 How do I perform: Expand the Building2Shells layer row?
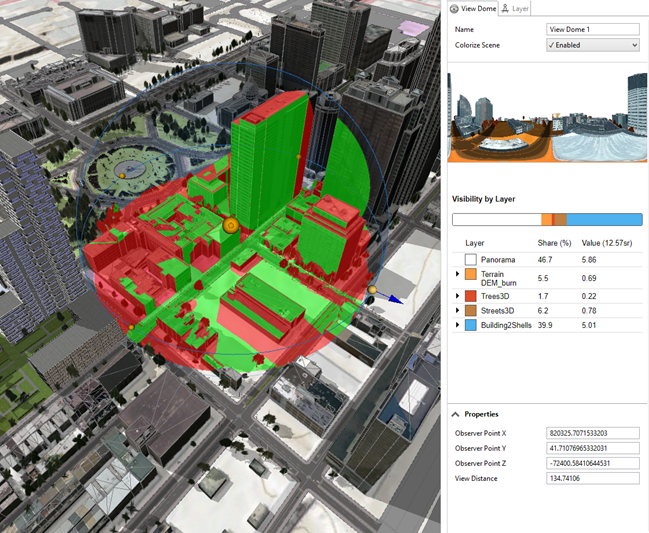click(x=458, y=325)
